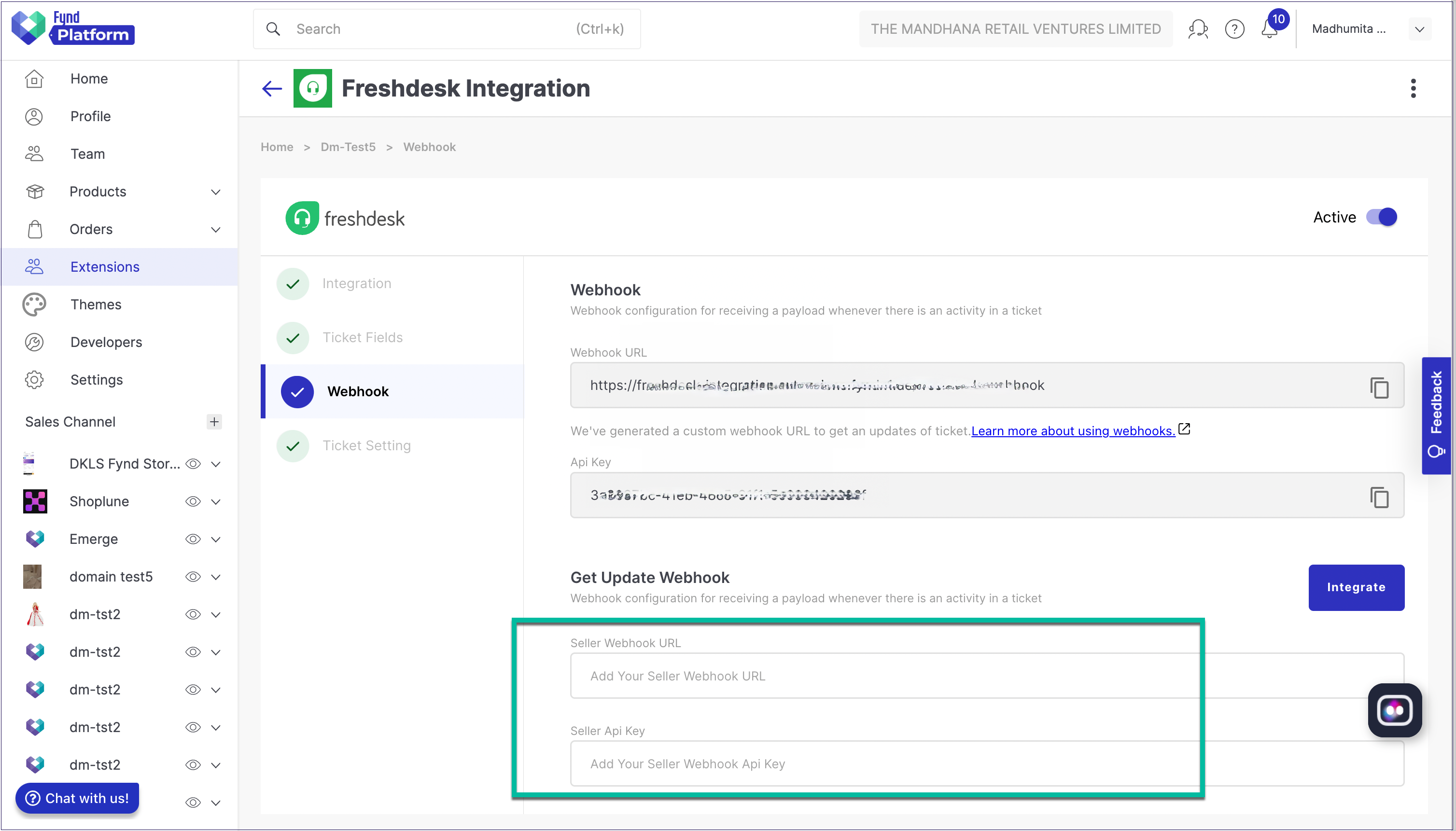The height and width of the screenshot is (831, 1456).
Task: Open Extensions in the sidebar
Action: pyautogui.click(x=119, y=266)
